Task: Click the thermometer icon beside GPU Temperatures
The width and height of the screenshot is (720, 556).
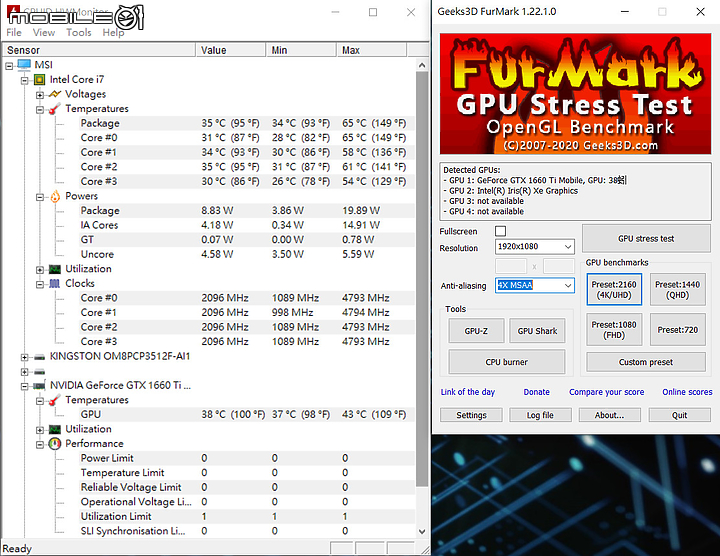Action: tap(55, 400)
